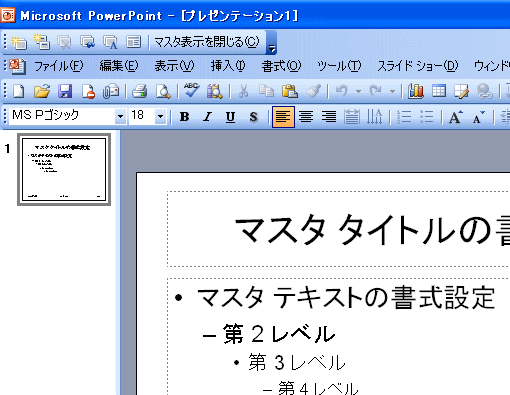Create a new blank presentation
The image size is (510, 395).
pos(18,91)
